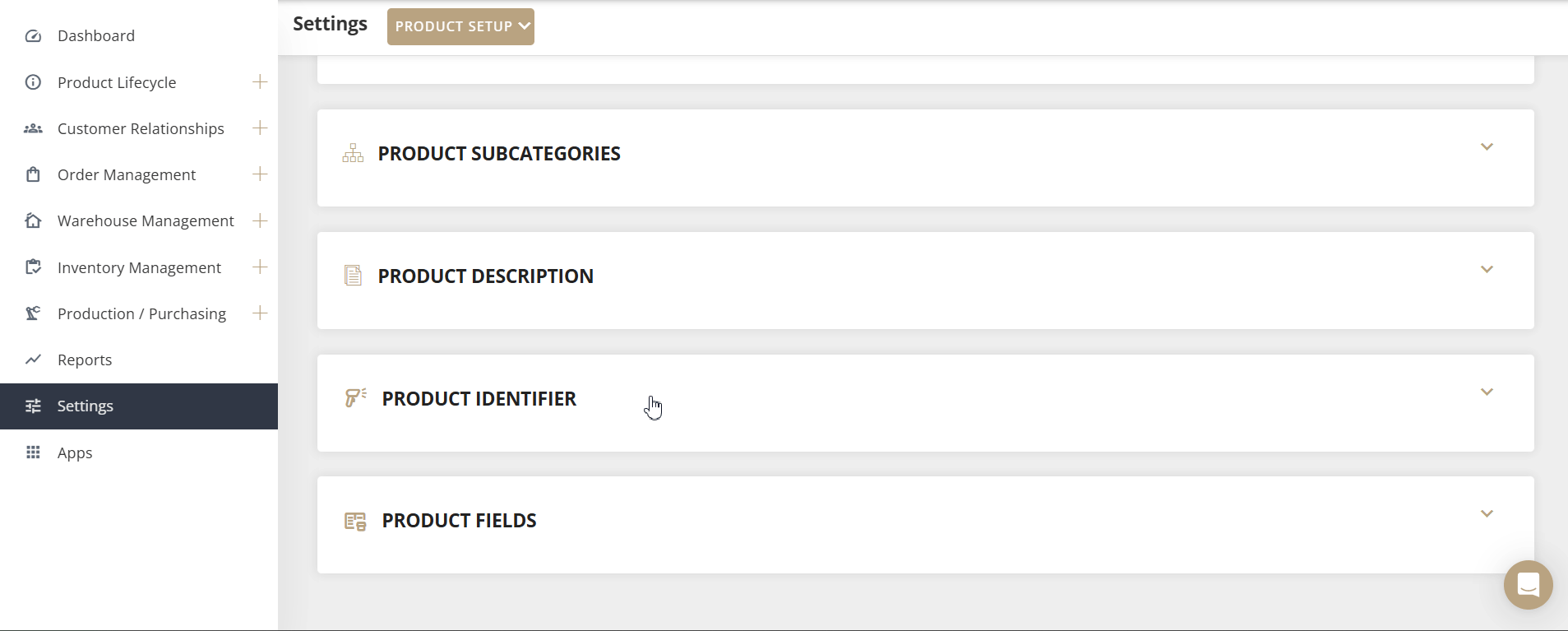The height and width of the screenshot is (631, 1568).
Task: Click the Inventory Management clipboard icon
Action: tap(33, 267)
